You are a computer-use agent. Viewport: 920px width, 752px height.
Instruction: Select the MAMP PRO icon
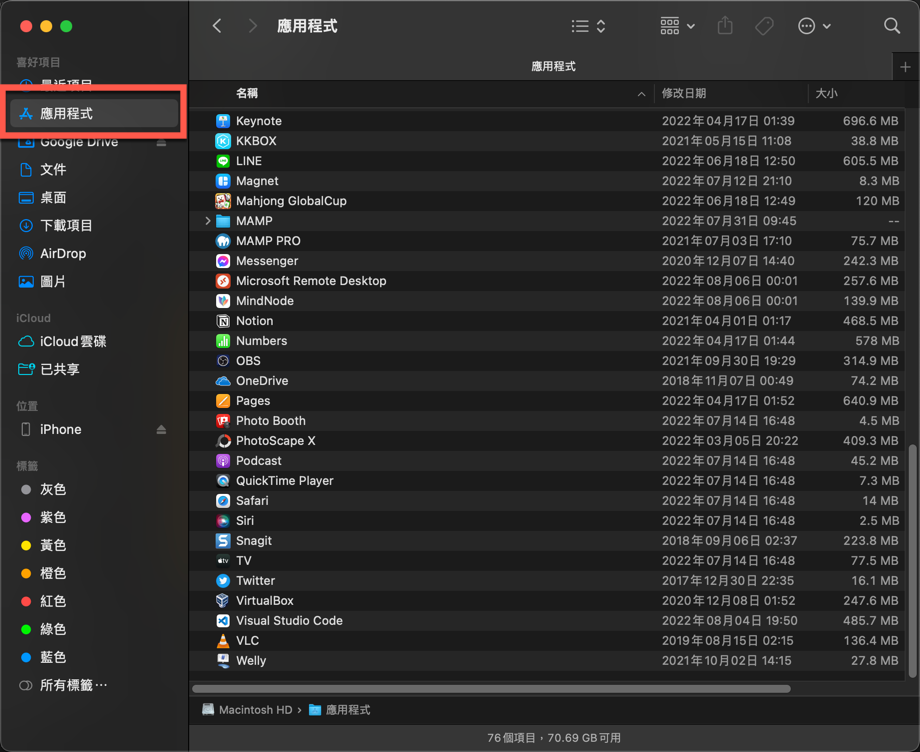click(x=222, y=240)
